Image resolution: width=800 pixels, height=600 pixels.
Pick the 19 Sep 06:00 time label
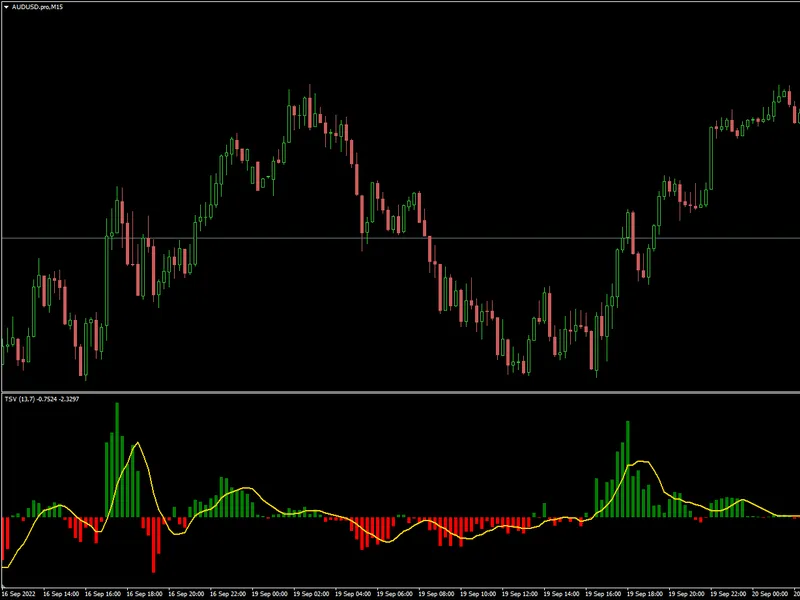click(395, 594)
